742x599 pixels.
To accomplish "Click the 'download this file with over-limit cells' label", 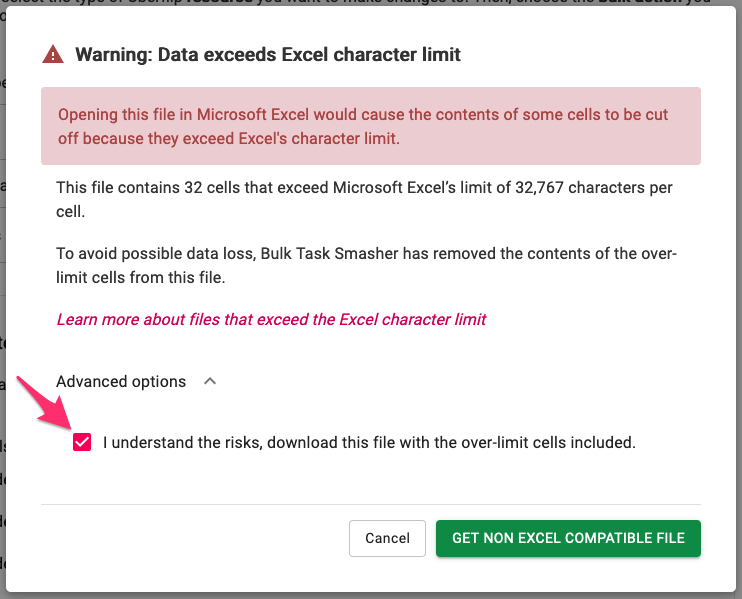I will [x=369, y=442].
